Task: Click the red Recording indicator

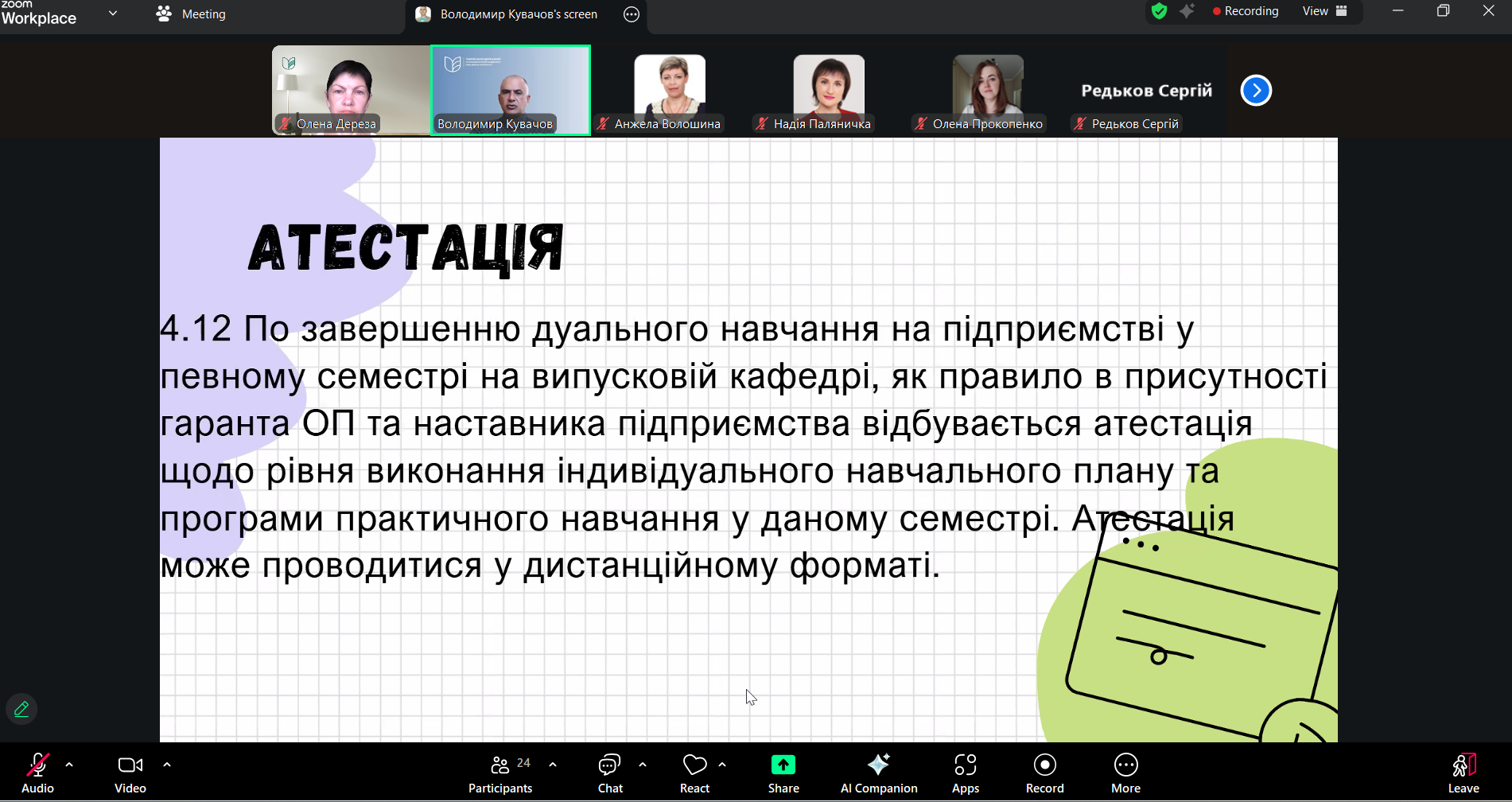Action: pos(1246,11)
